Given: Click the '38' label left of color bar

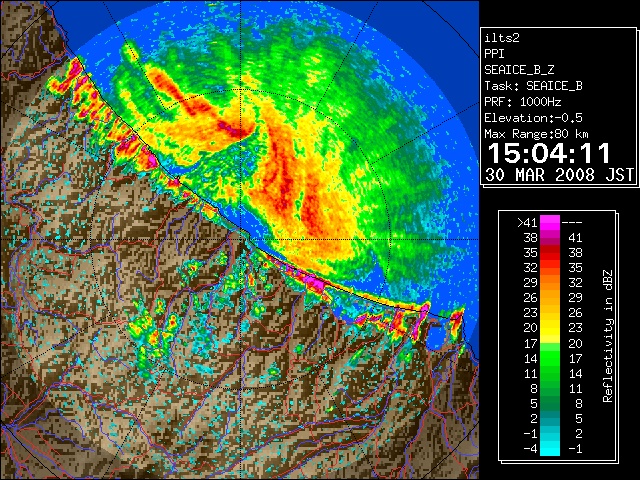Looking at the screenshot, I should point(530,238).
